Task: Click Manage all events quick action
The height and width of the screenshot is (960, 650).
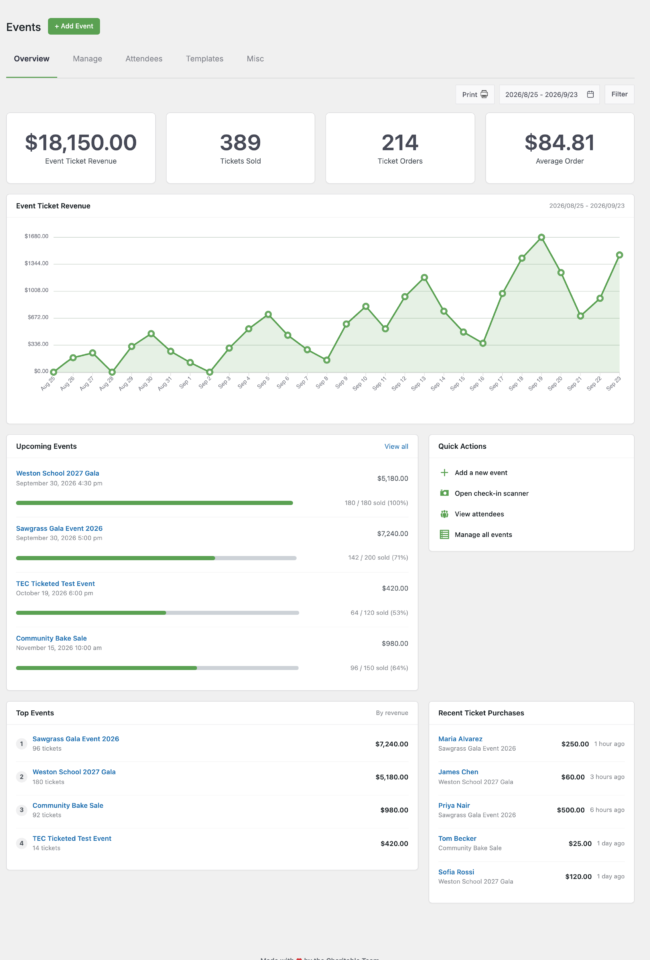Action: 483,534
